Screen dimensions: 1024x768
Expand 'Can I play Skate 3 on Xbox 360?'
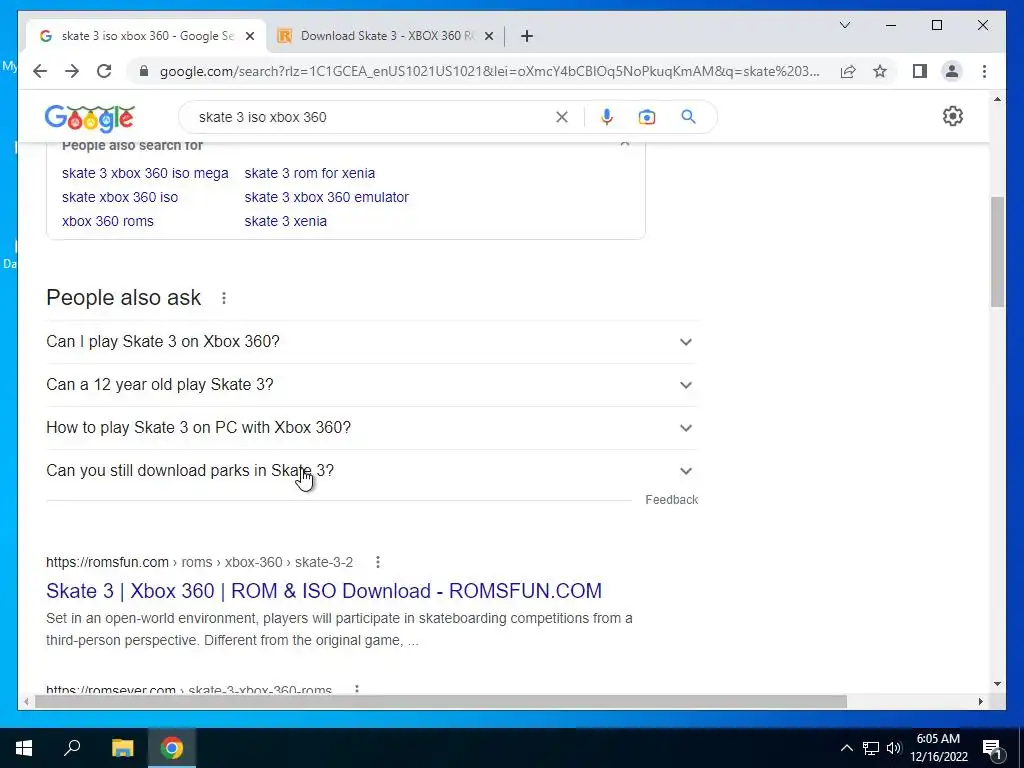tap(372, 342)
